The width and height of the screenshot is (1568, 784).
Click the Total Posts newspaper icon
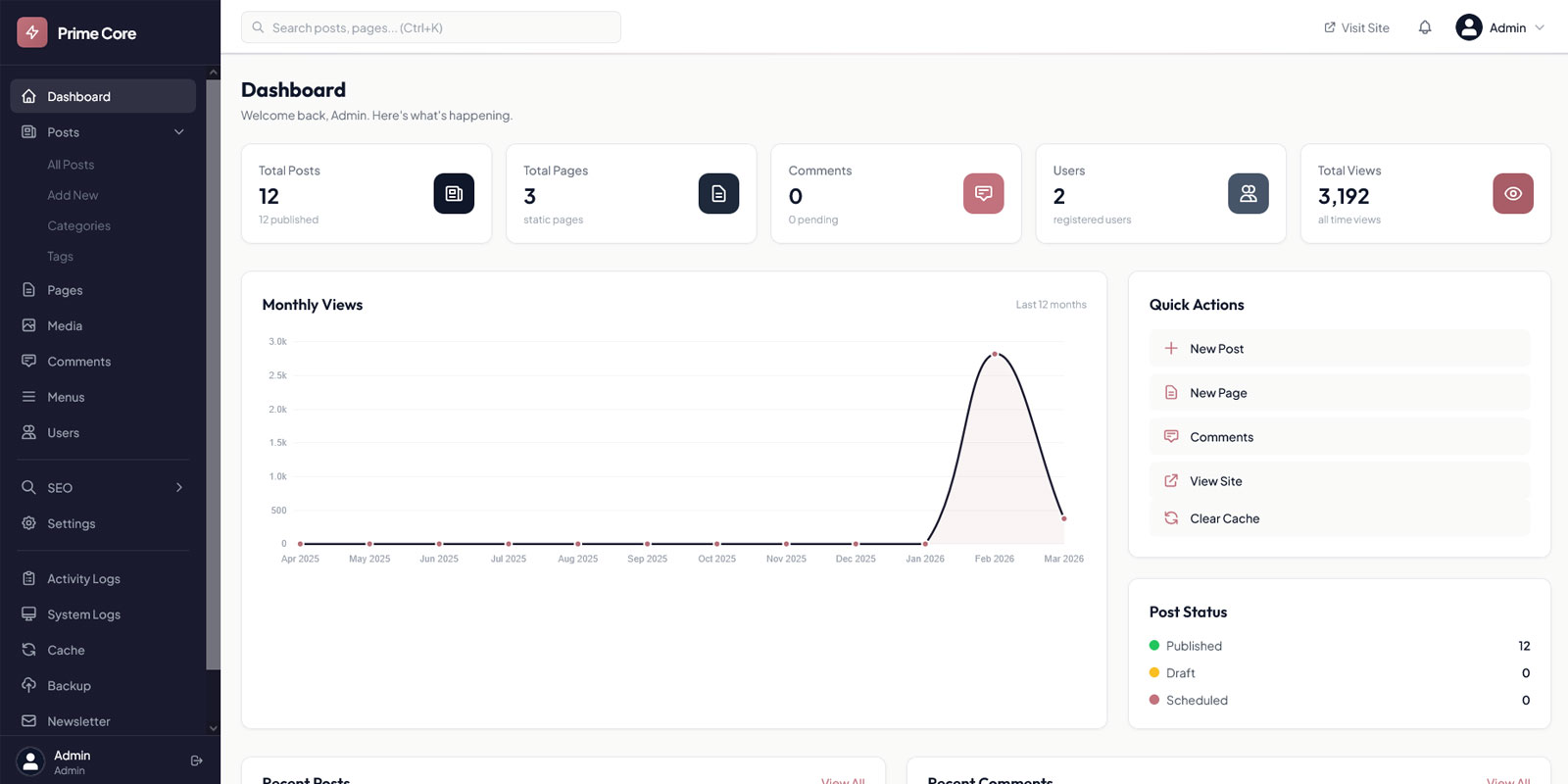(x=454, y=193)
